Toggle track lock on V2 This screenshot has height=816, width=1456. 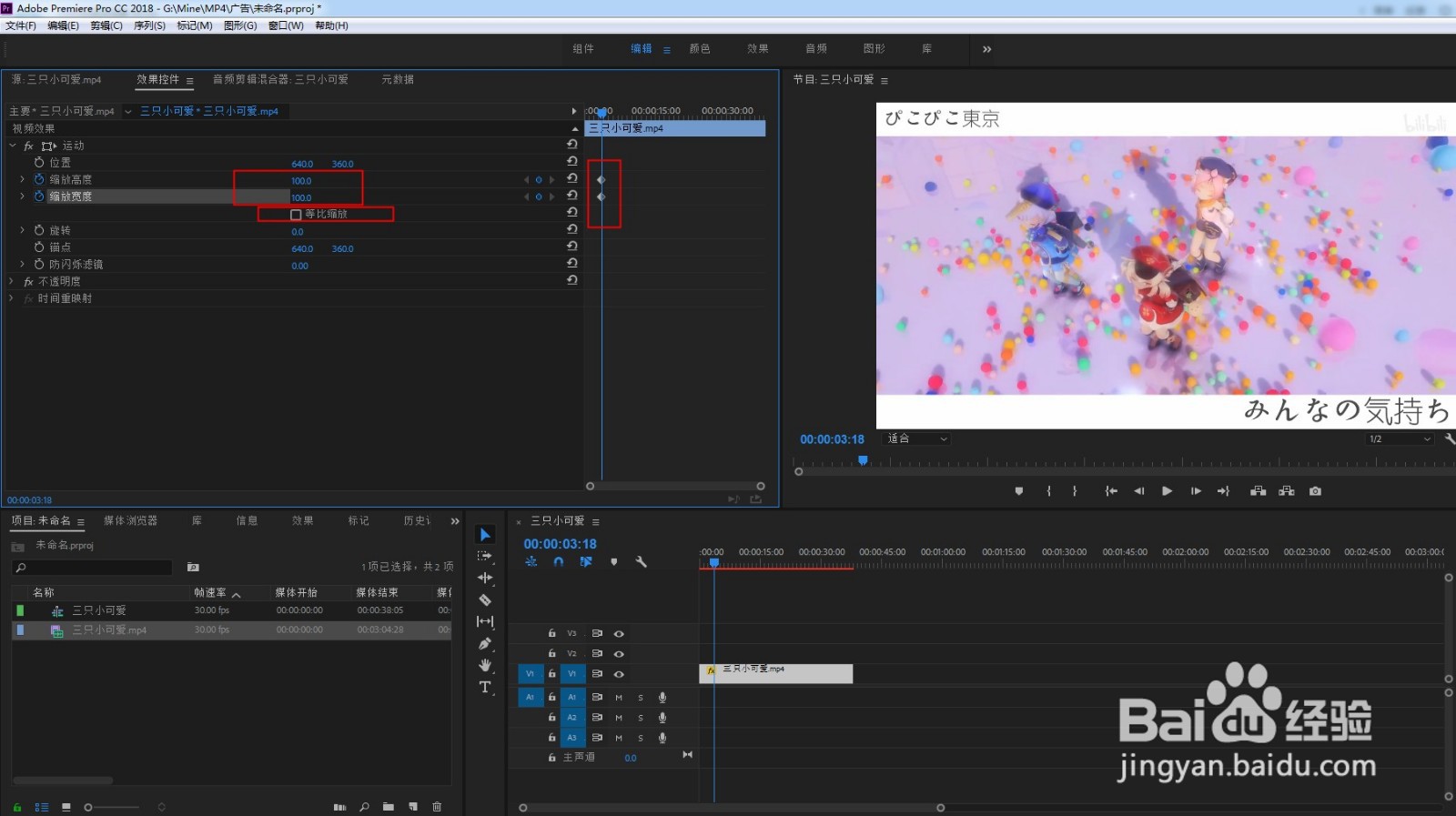[551, 653]
